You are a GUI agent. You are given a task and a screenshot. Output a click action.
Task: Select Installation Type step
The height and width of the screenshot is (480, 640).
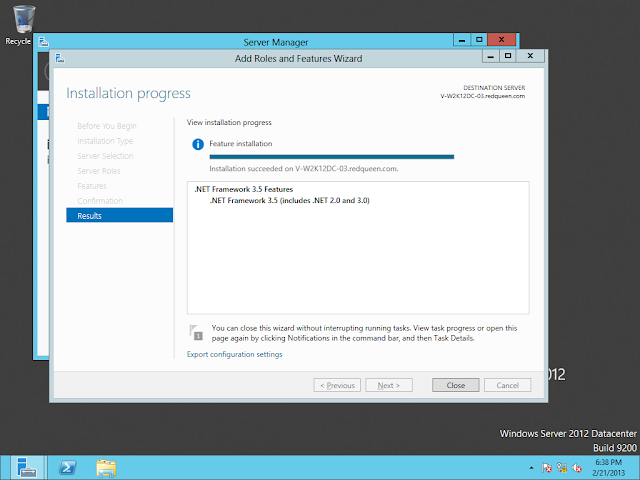105,141
